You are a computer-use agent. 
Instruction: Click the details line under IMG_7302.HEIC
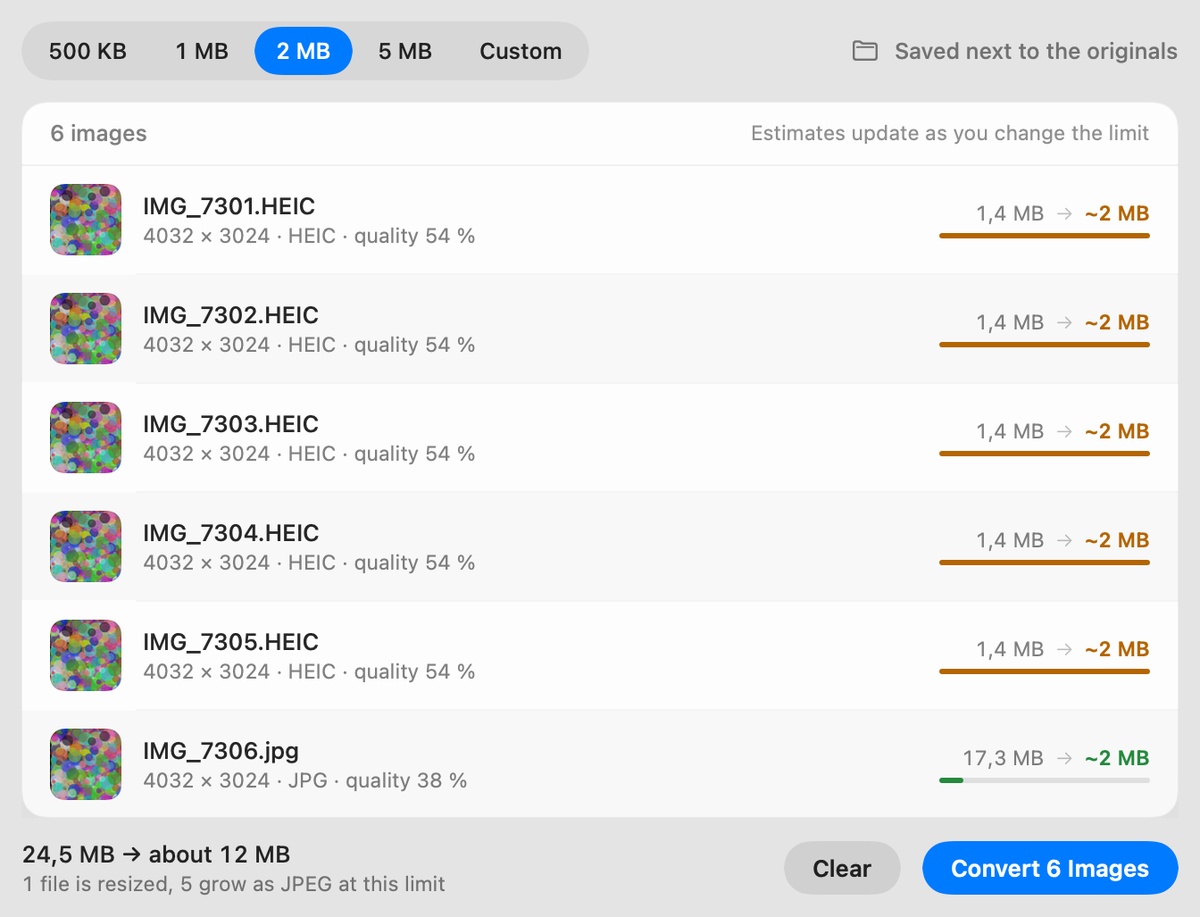309,345
